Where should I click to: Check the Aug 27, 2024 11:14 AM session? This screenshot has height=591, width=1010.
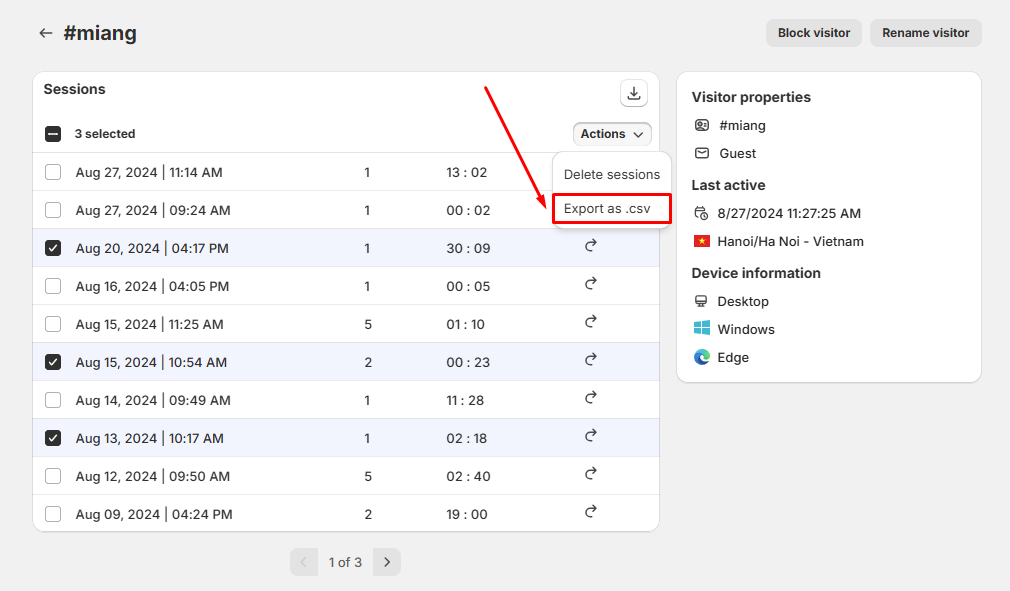(53, 172)
